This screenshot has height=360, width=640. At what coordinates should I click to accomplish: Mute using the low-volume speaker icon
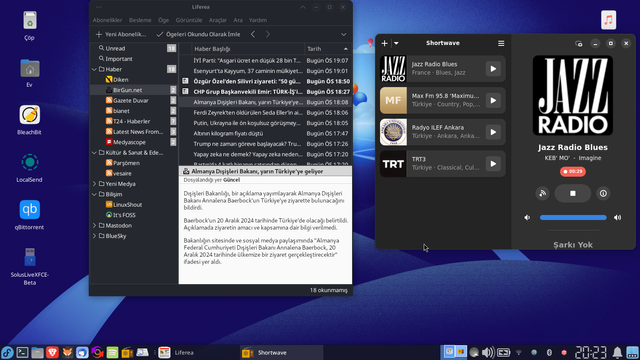527,218
